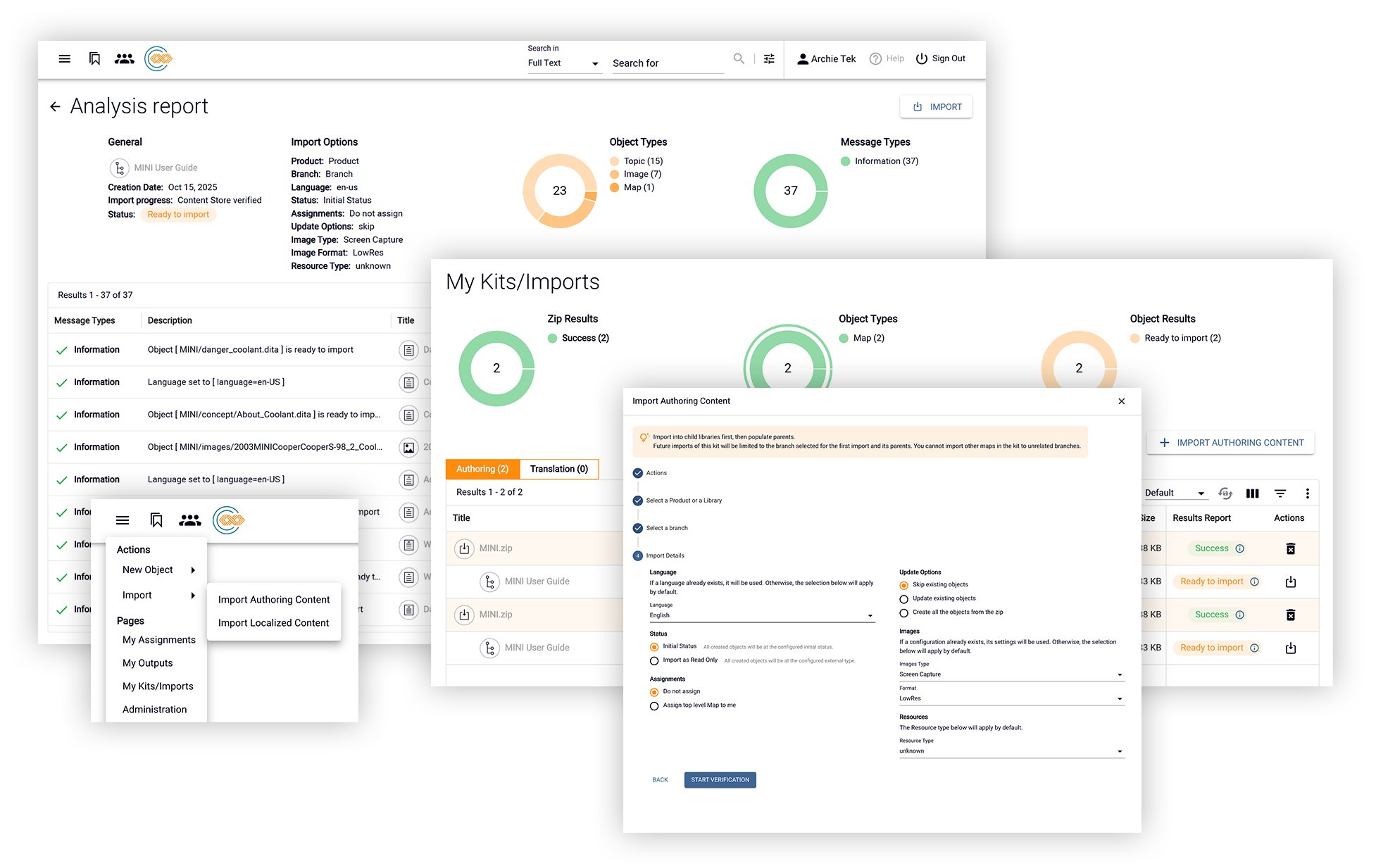Click the IMPORT AUTHORING CONTENT button
Image resolution: width=1376 pixels, height=868 pixels.
point(1230,443)
